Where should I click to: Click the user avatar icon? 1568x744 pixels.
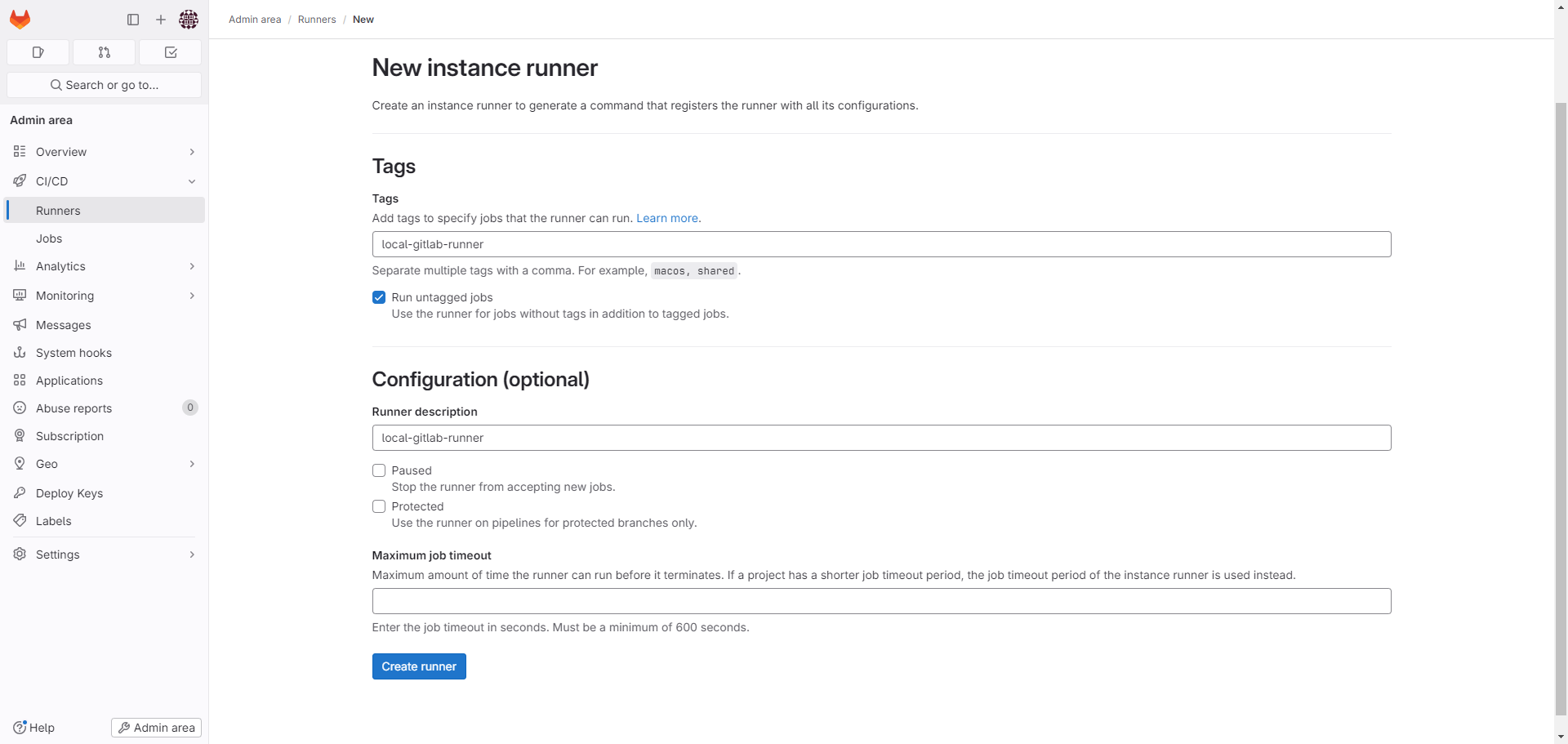pyautogui.click(x=189, y=20)
